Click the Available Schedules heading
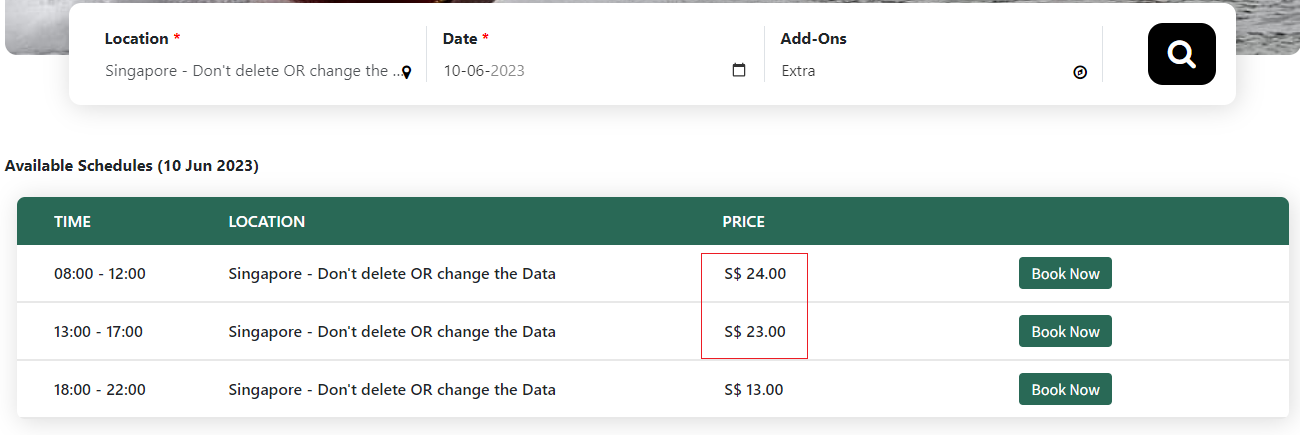Image resolution: width=1300 pixels, height=435 pixels. (132, 166)
